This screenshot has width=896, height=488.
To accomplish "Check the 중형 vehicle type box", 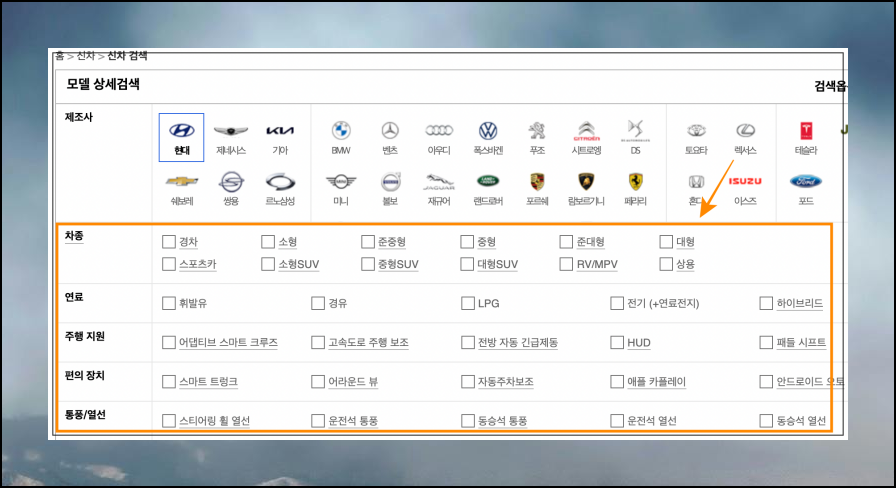I will coord(467,242).
